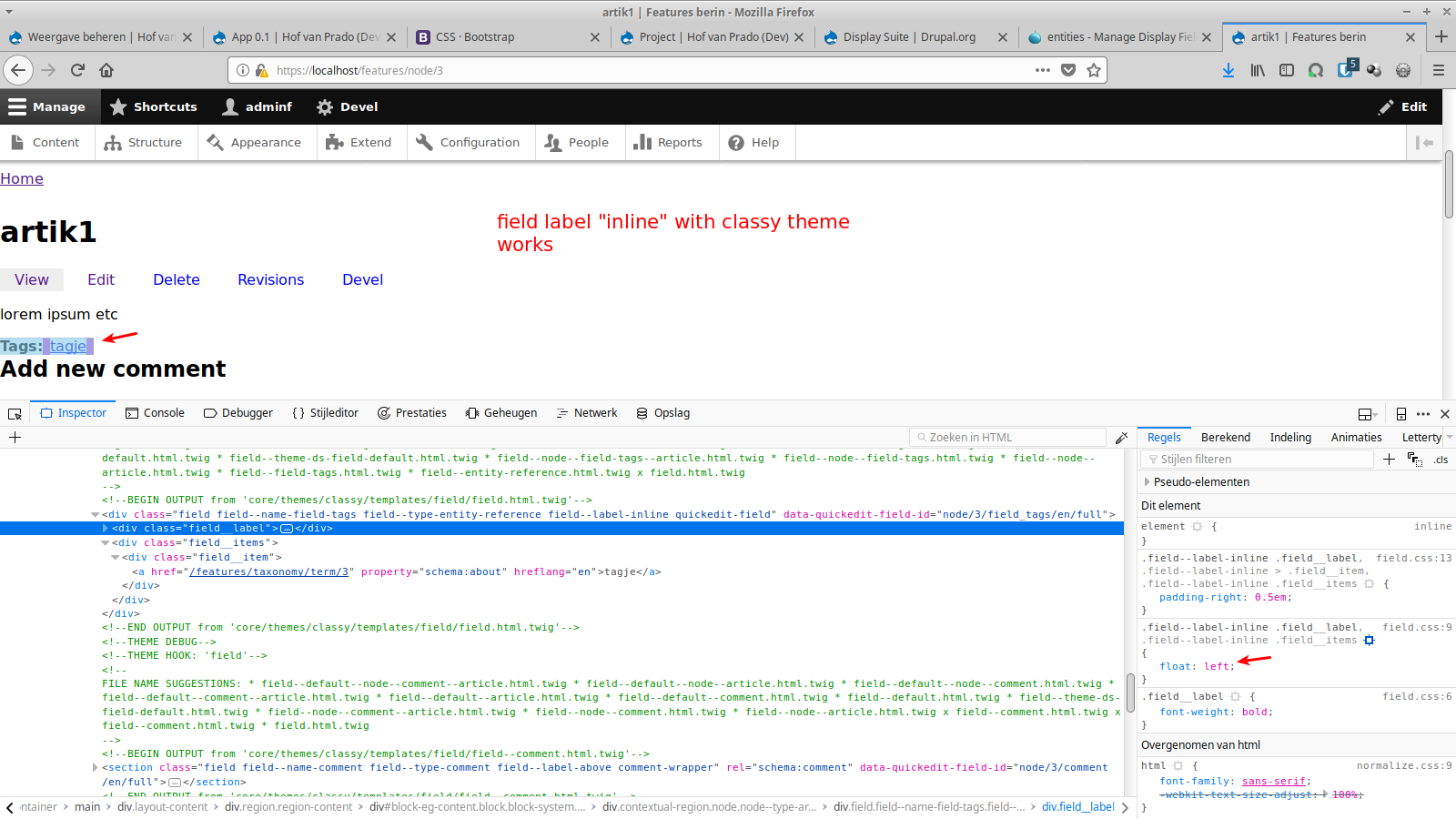This screenshot has height=819, width=1456.
Task: Open the Revisions tab link
Action: click(x=270, y=280)
